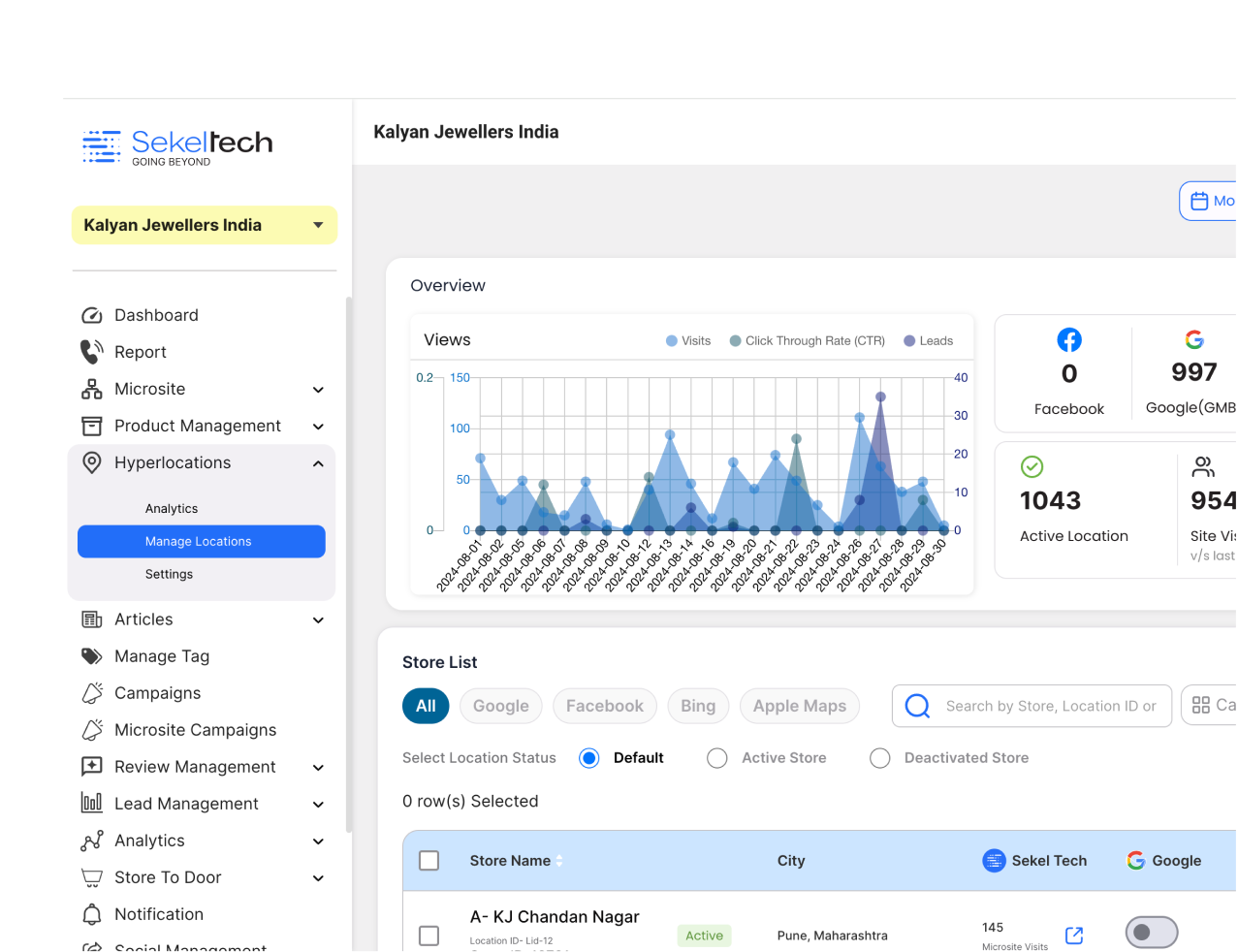The image size is (1238, 952).
Task: Select the Deactivated Store radio button
Action: (x=880, y=758)
